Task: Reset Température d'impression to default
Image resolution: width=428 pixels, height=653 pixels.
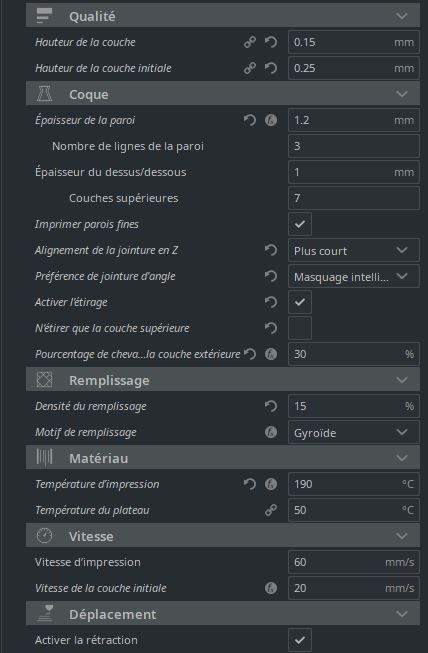Action: coord(250,484)
